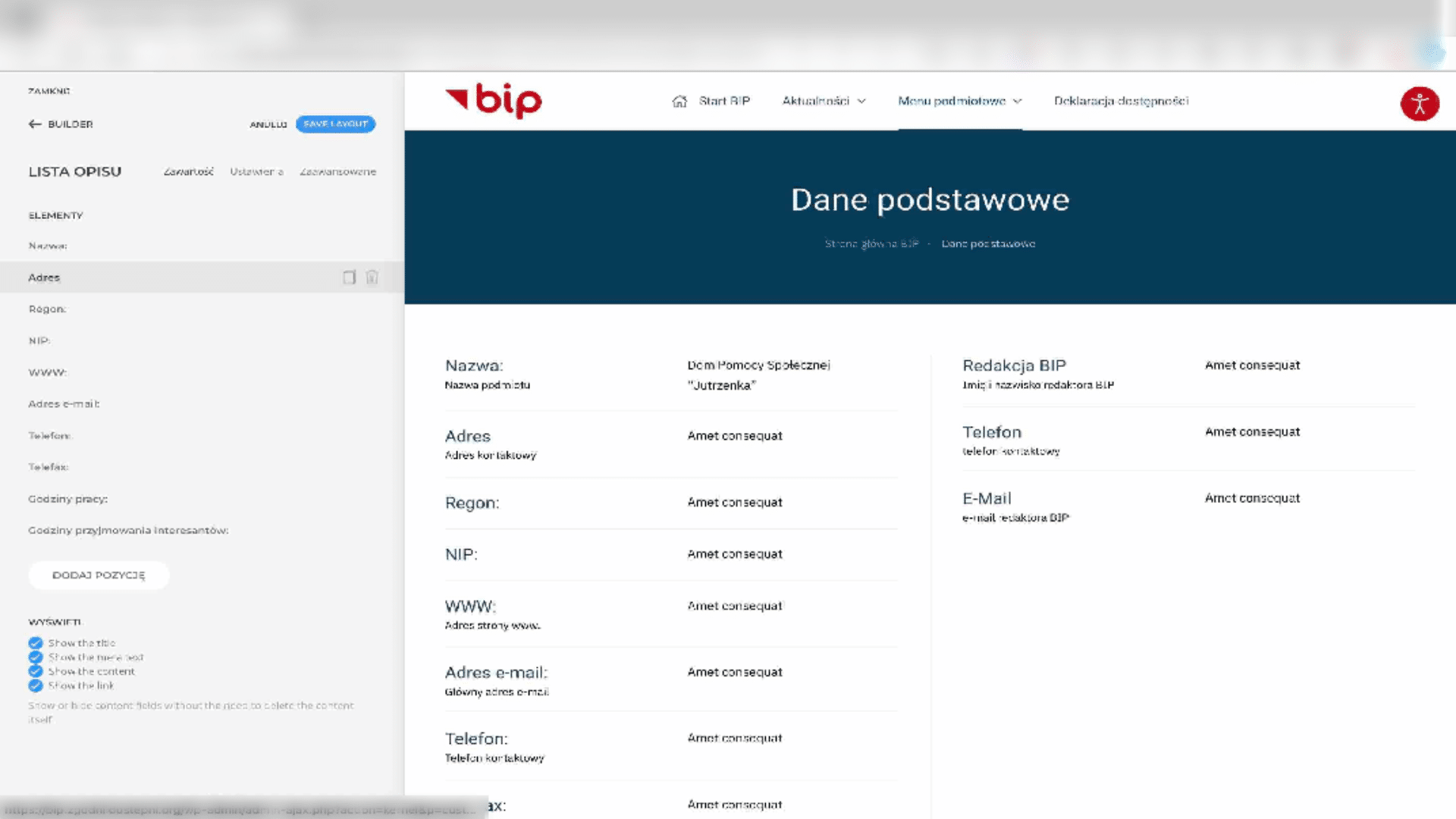The height and width of the screenshot is (819, 1456).
Task: Click the Adres title in the preview
Action: [x=467, y=437]
